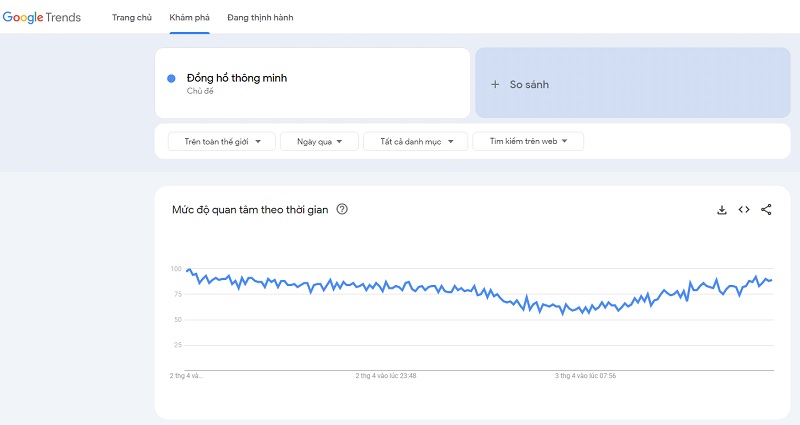Switch to the Đang thịnh hành tab
800x425 pixels.
pyautogui.click(x=260, y=17)
